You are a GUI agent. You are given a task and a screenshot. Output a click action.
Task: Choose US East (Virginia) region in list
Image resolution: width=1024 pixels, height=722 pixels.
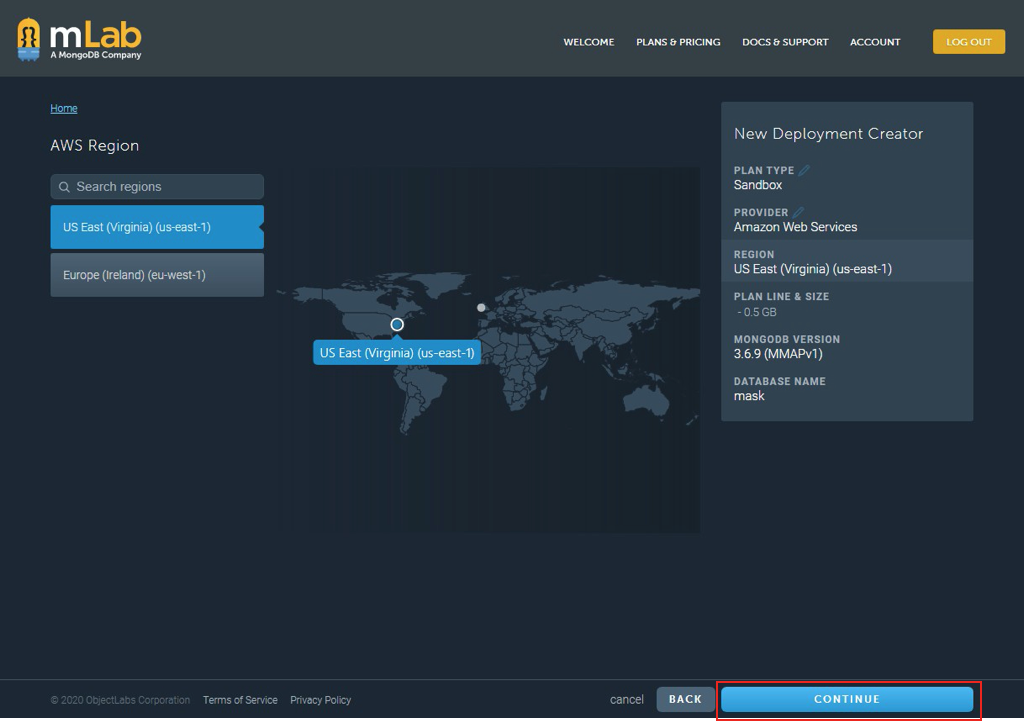(157, 227)
